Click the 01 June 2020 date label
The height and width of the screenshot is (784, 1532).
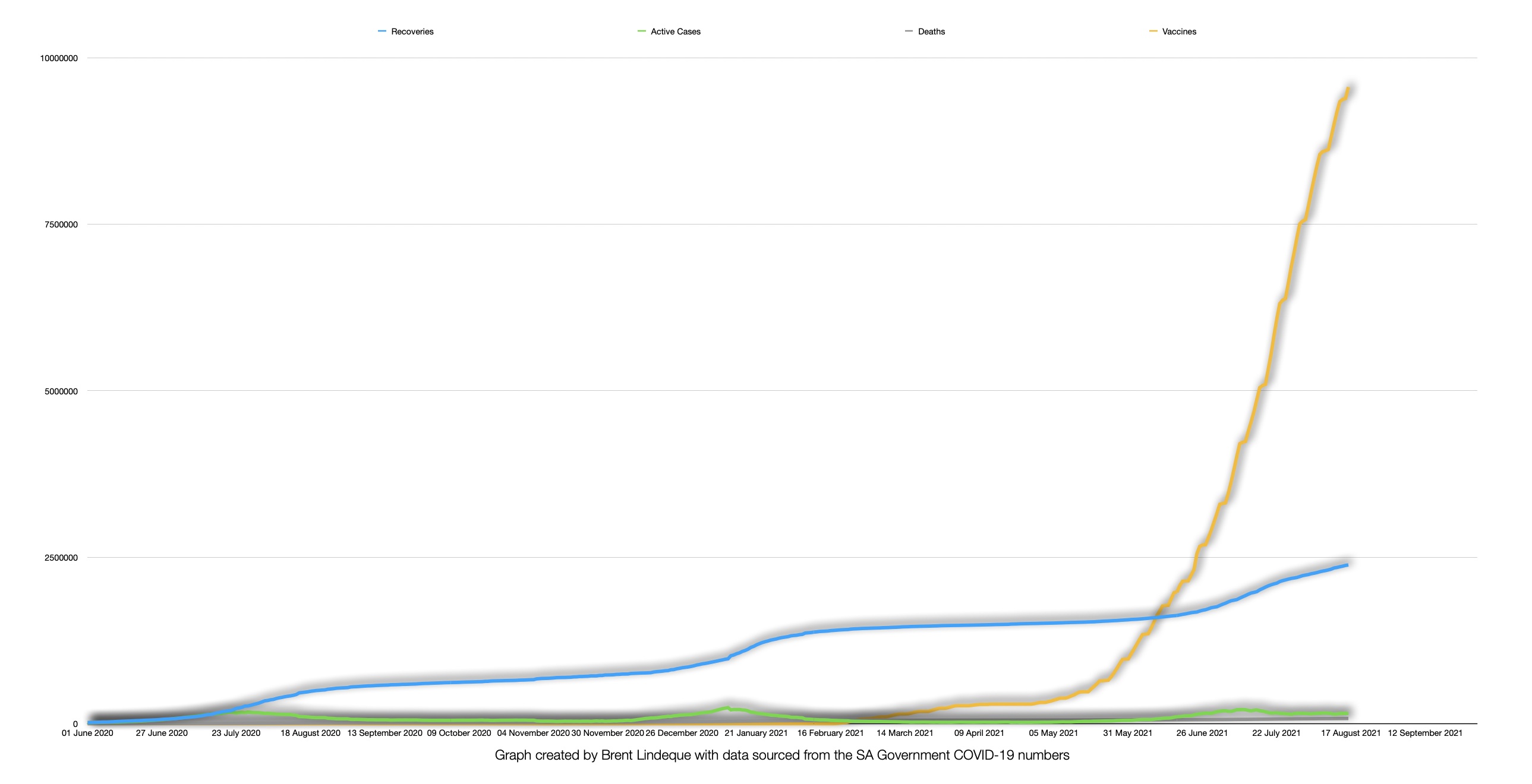87,733
